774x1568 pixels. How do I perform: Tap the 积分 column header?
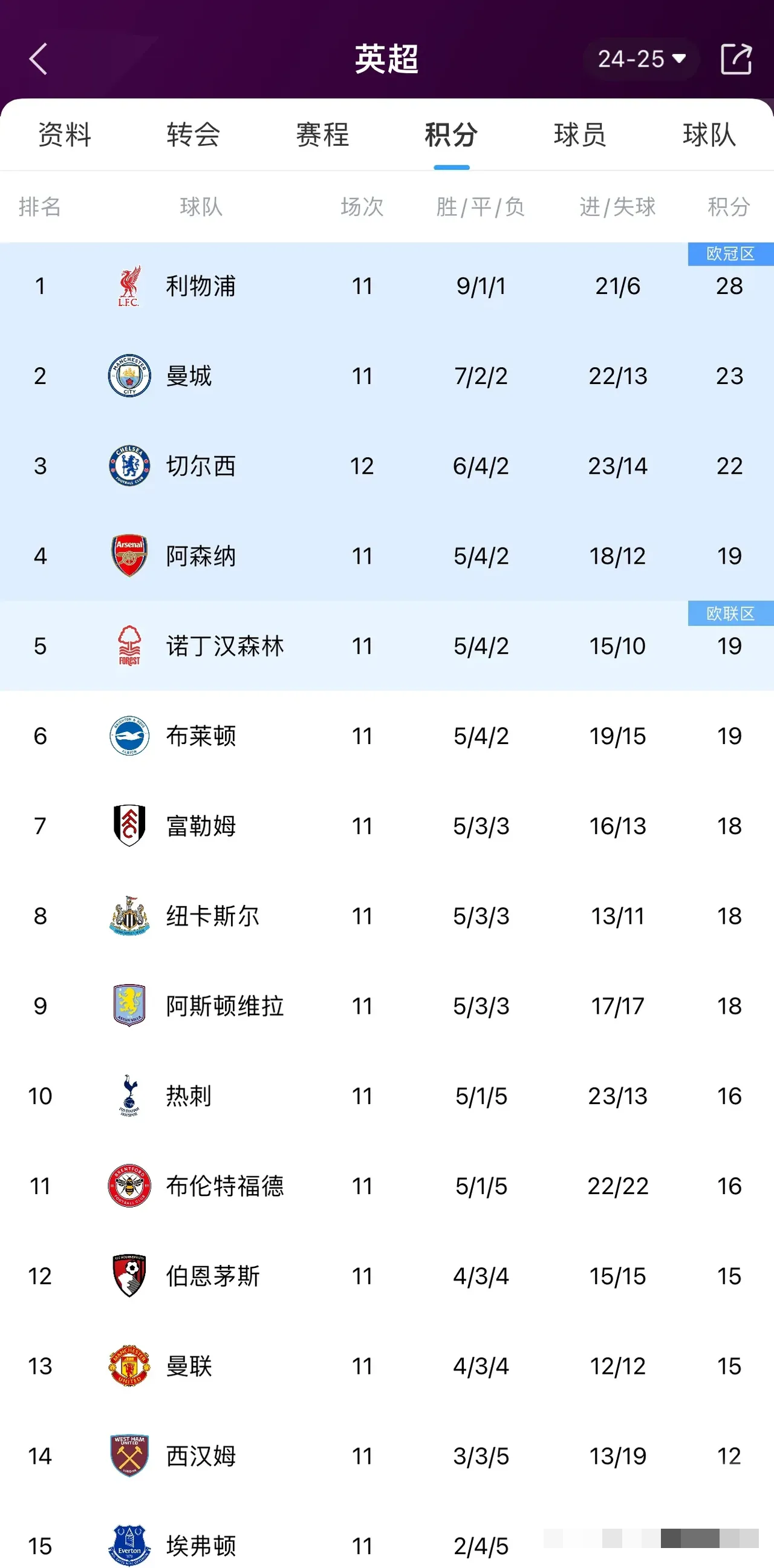[x=729, y=207]
